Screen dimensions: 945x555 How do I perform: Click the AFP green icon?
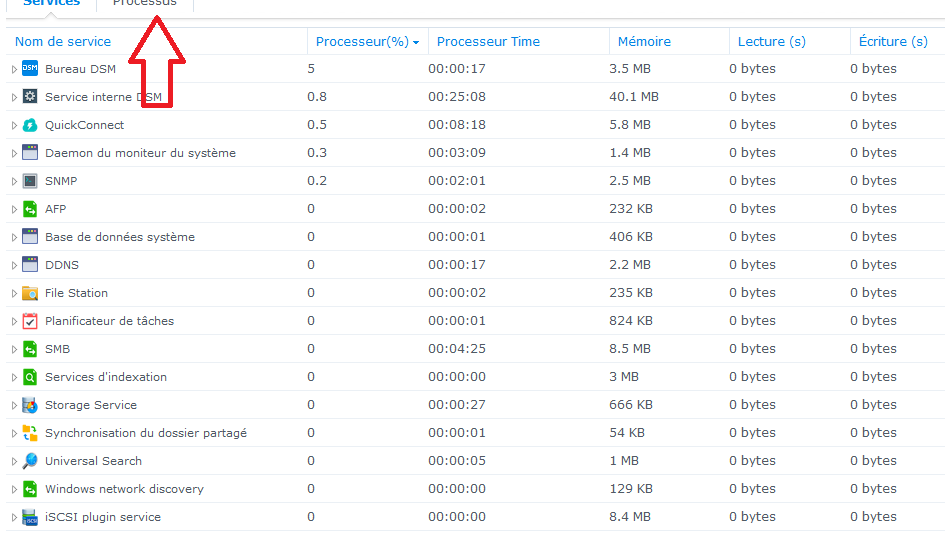tap(30, 209)
